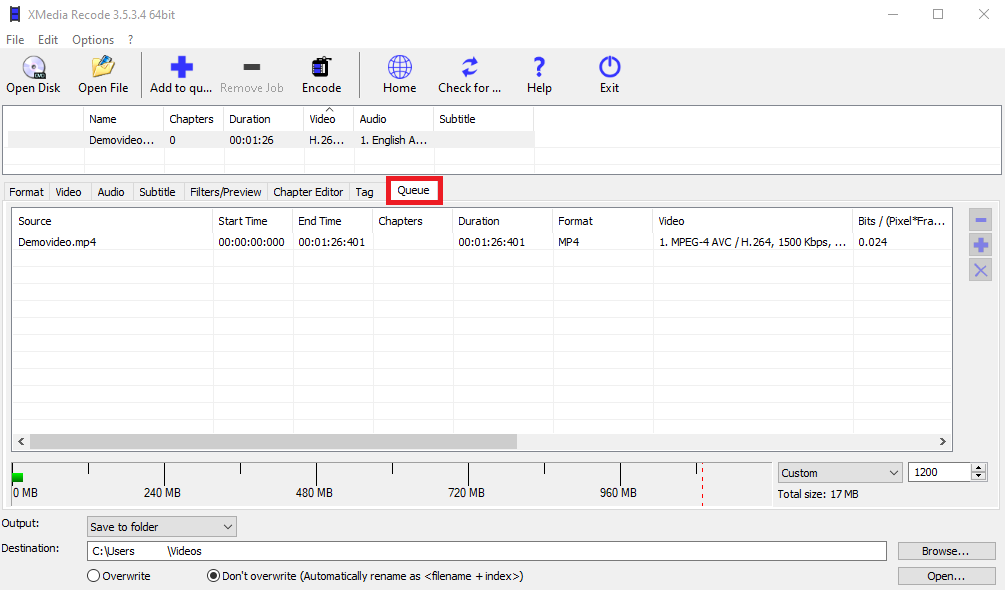Increase the 1200 size stepper value
1005x590 pixels.
[978, 468]
